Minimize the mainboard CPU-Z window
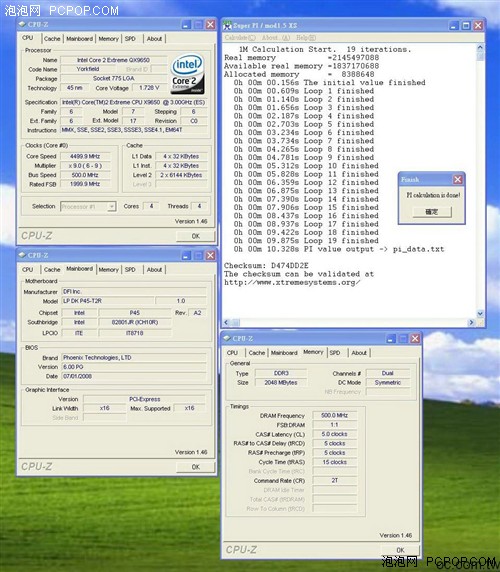Viewport: 500px width, 572px height. pos(186,255)
